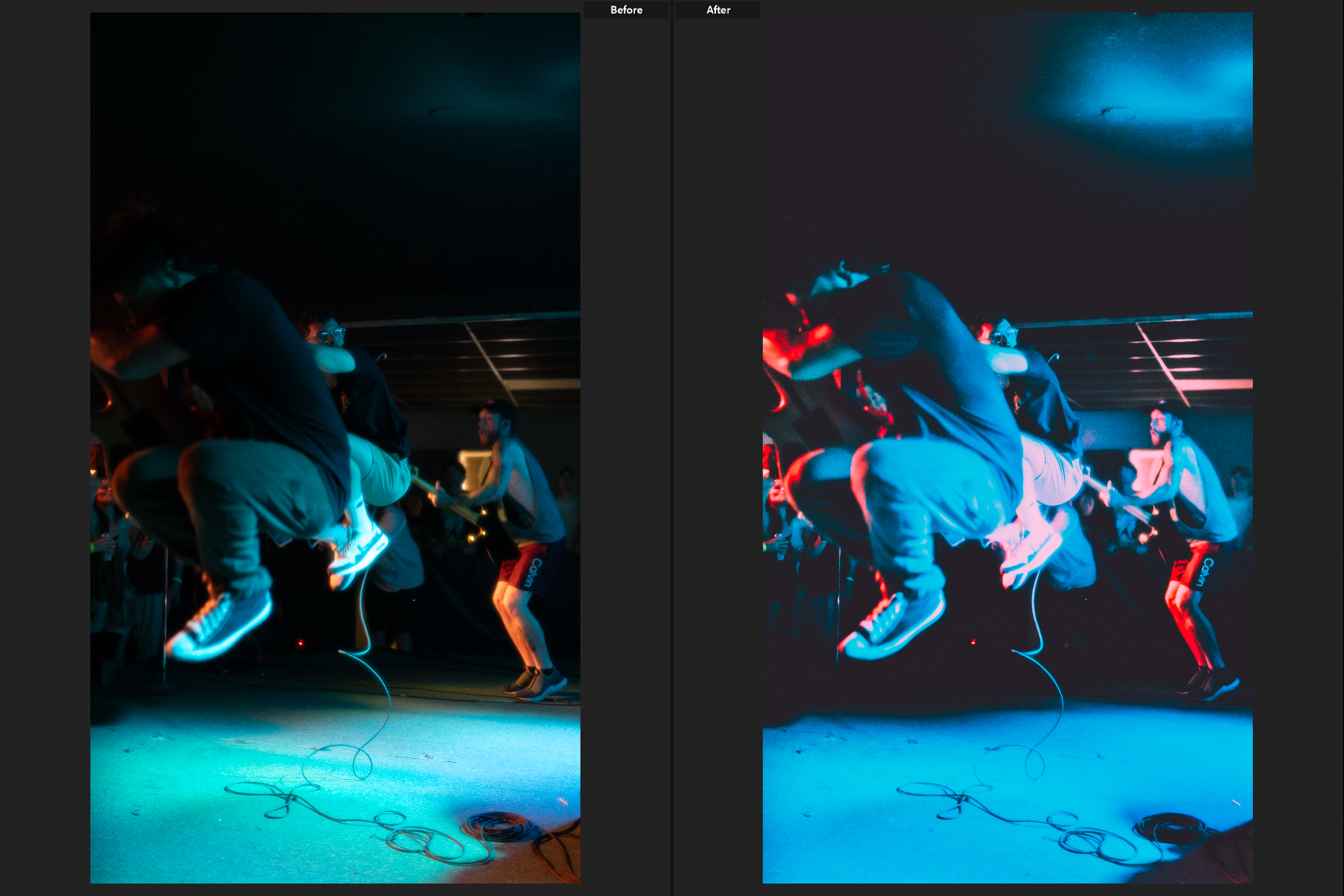This screenshot has height=896, width=1344.
Task: Click the dark panel left of the Before image
Action: click(43, 448)
